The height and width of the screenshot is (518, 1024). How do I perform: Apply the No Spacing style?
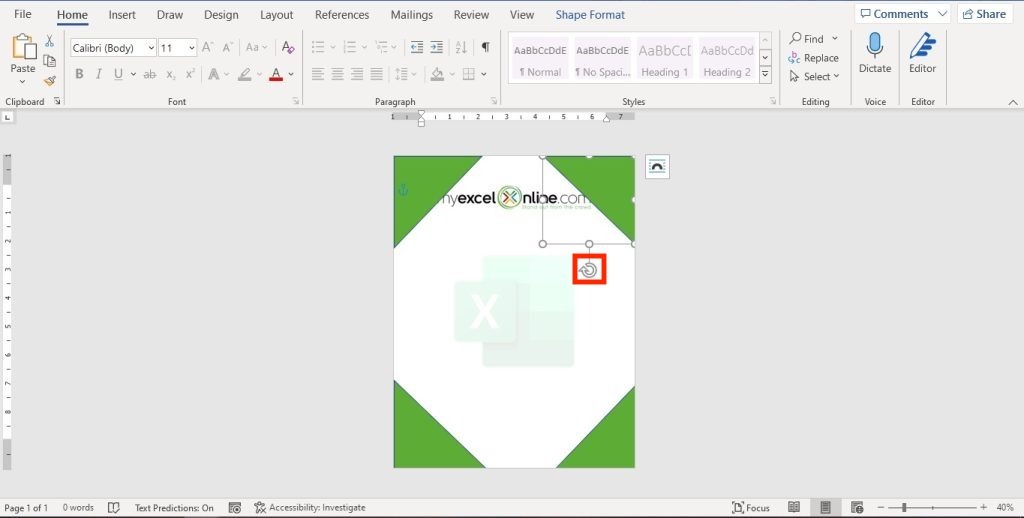pyautogui.click(x=602, y=60)
